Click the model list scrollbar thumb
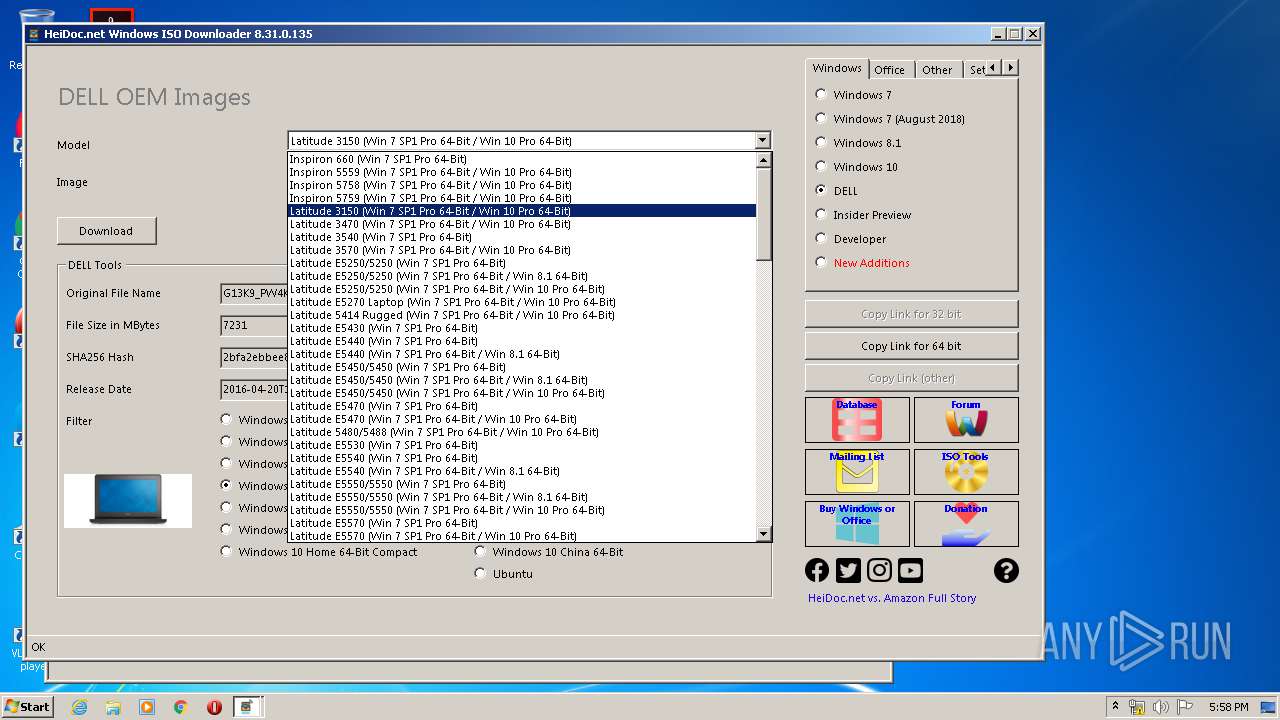The height and width of the screenshot is (720, 1280). click(764, 214)
